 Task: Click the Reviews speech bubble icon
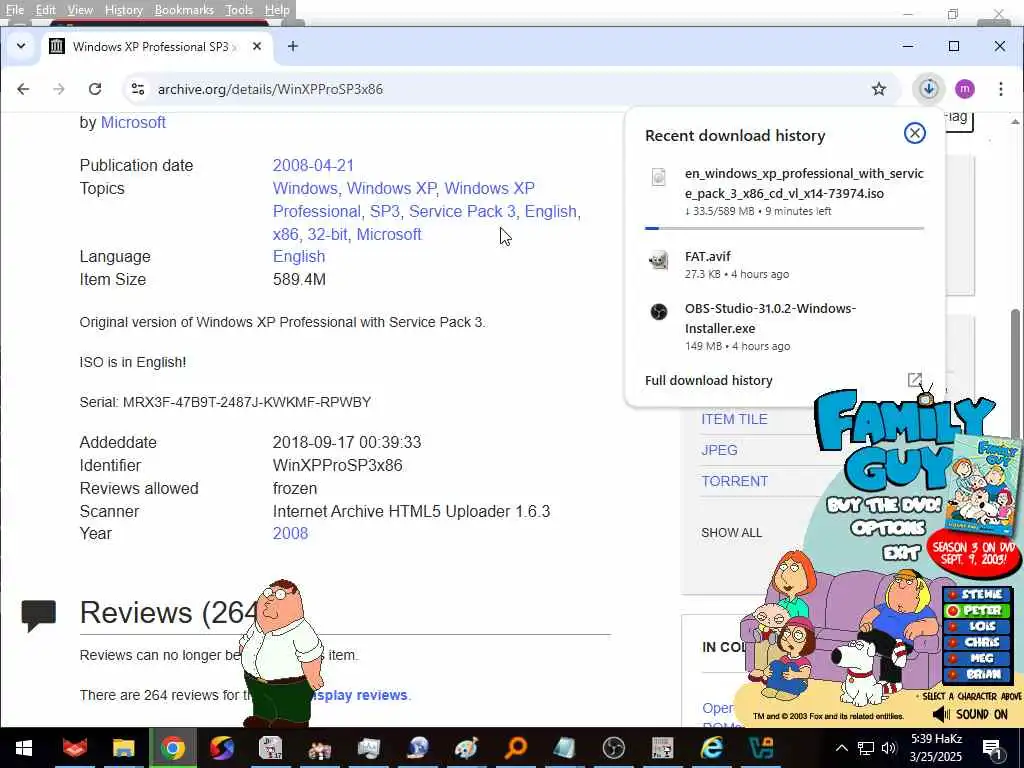pyautogui.click(x=39, y=616)
